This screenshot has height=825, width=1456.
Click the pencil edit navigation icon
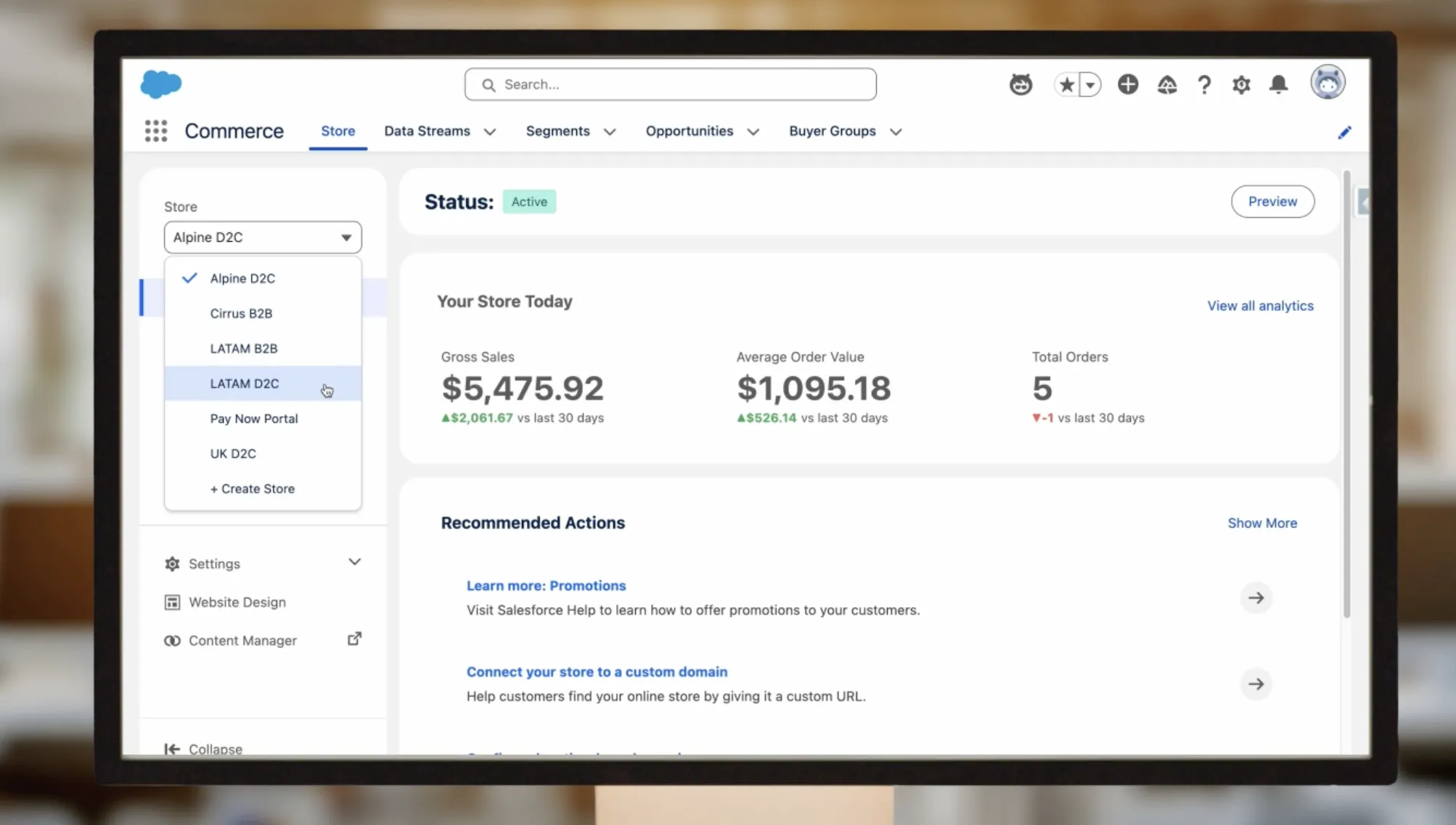(1344, 132)
